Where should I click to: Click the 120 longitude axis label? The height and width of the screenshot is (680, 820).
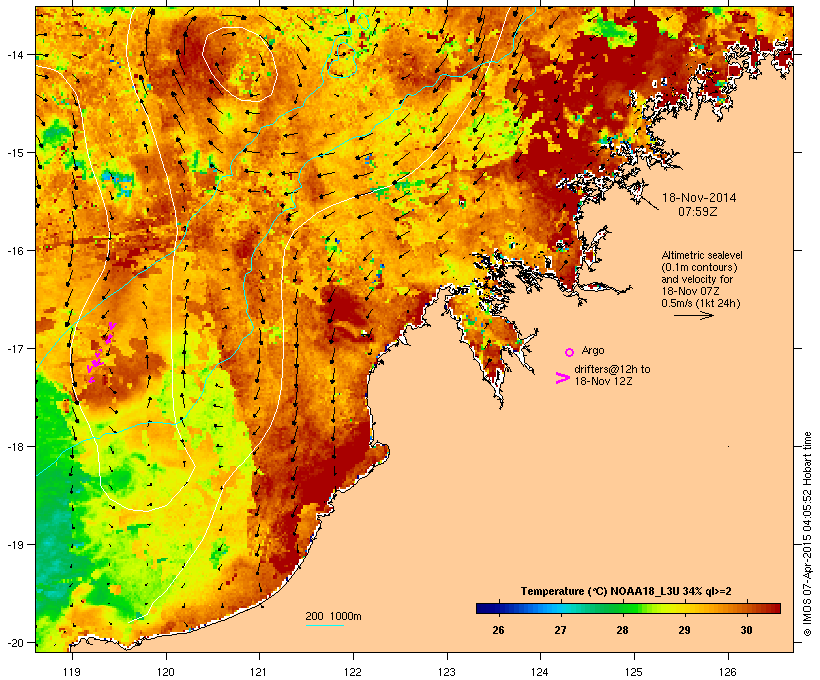click(166, 672)
